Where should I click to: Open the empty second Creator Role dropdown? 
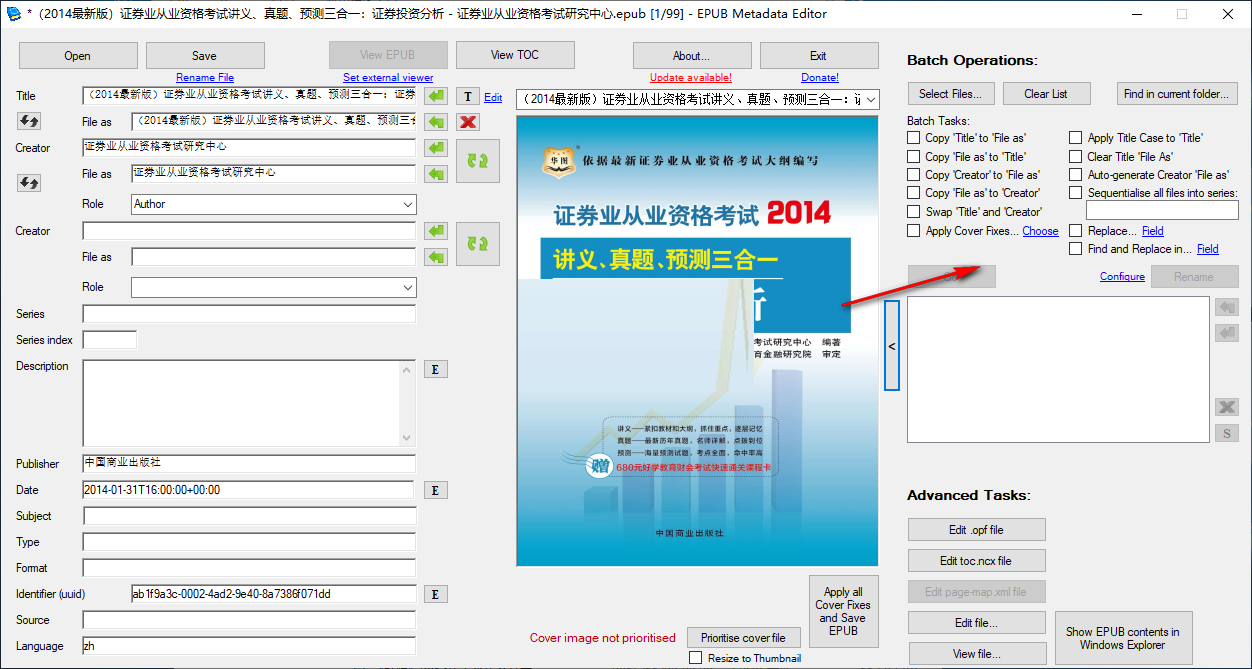pos(274,287)
